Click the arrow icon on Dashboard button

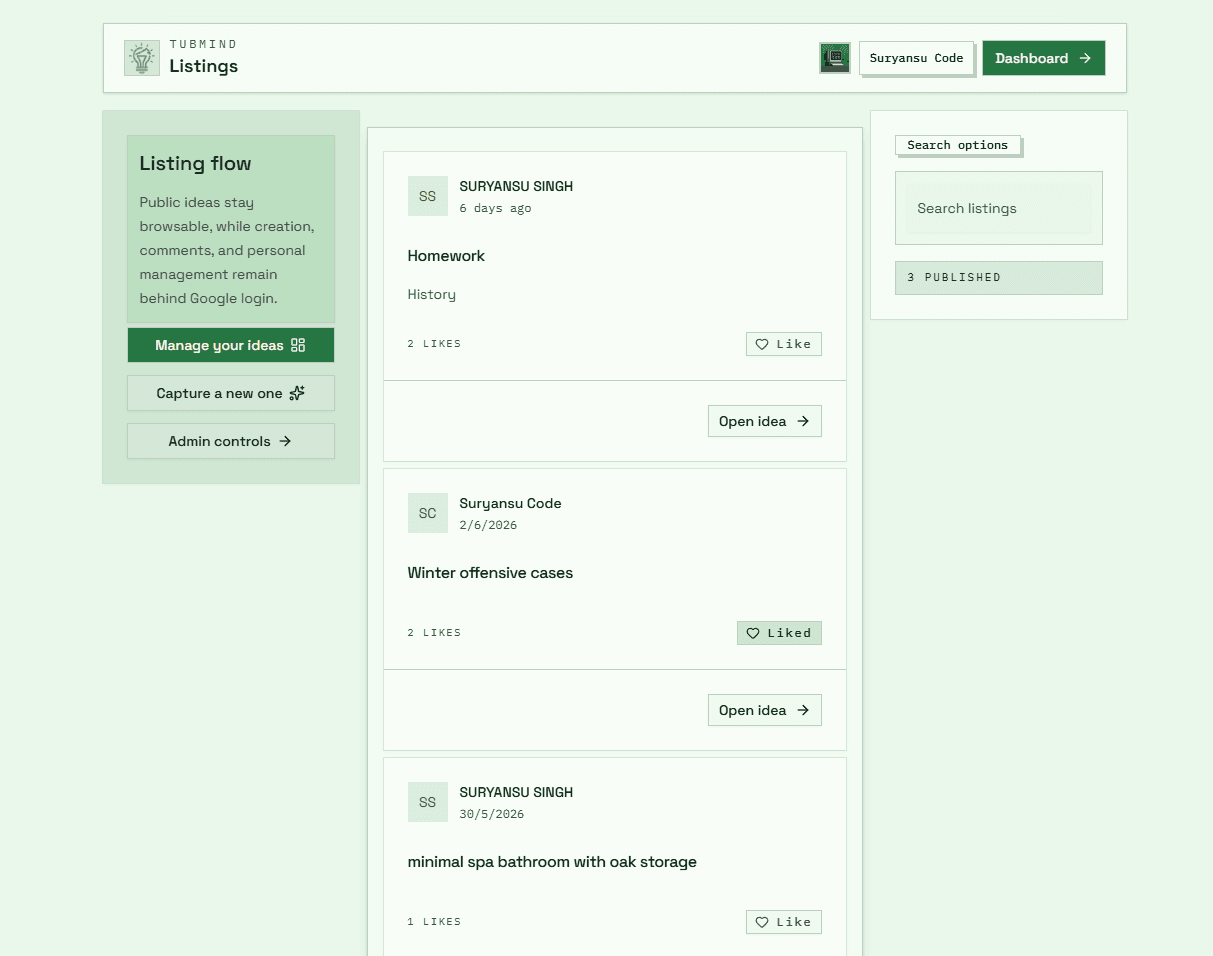pos(1085,58)
